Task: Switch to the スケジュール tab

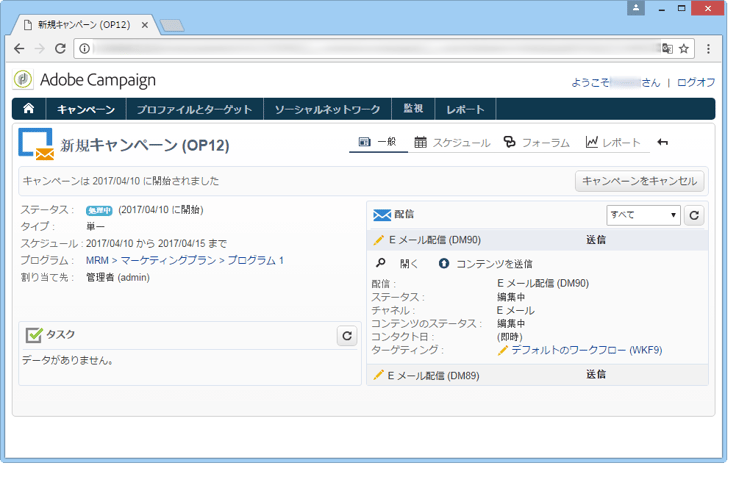Action: pos(452,143)
